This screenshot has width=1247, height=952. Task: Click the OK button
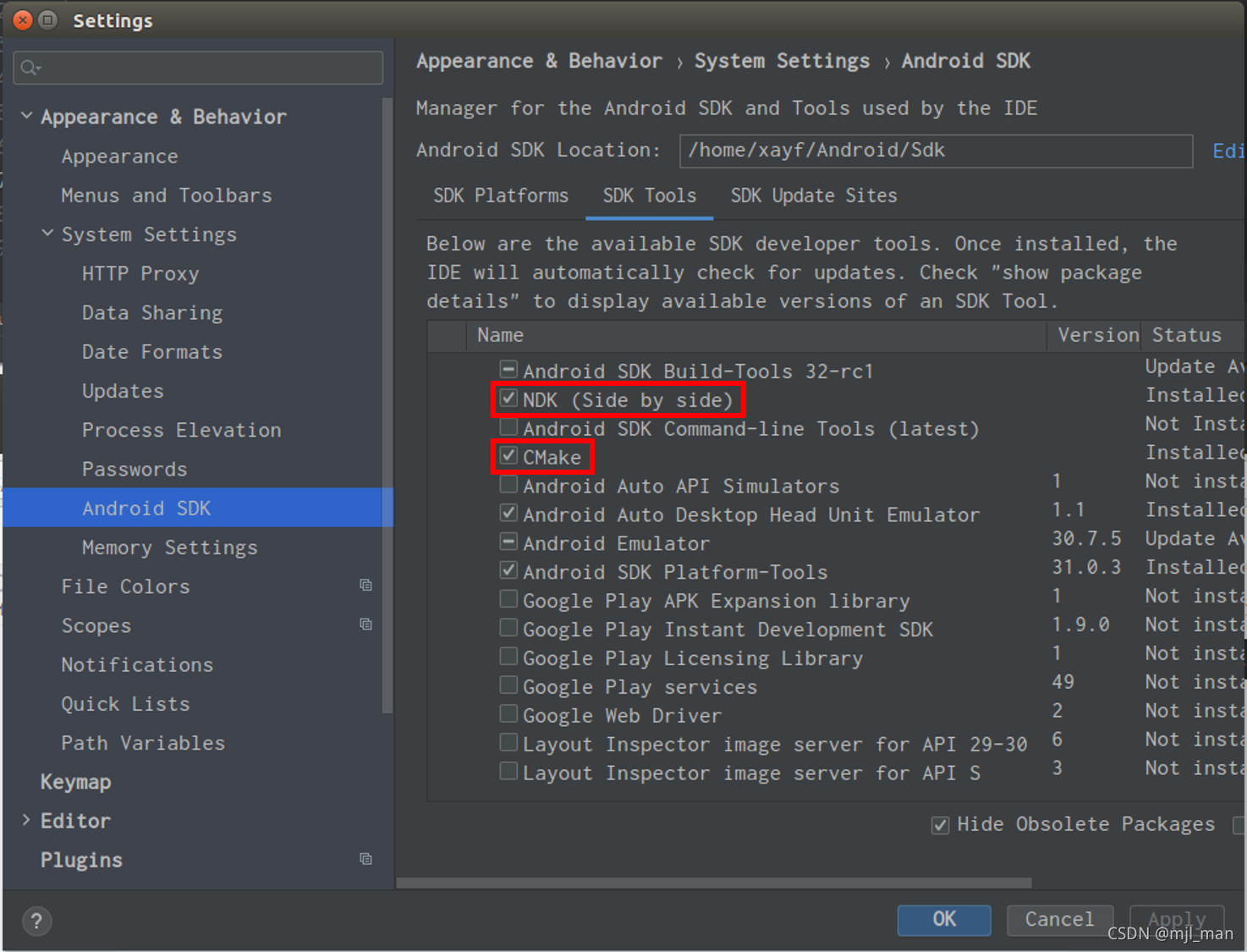[944, 920]
